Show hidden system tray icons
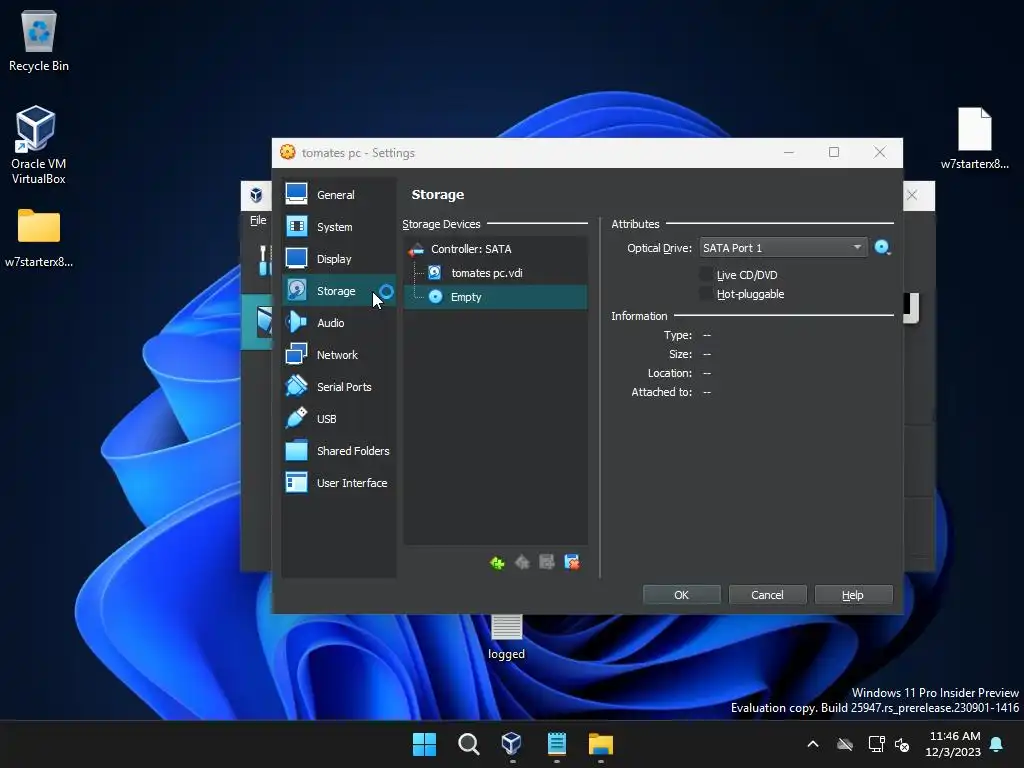Viewport: 1024px width, 768px height. [813, 744]
